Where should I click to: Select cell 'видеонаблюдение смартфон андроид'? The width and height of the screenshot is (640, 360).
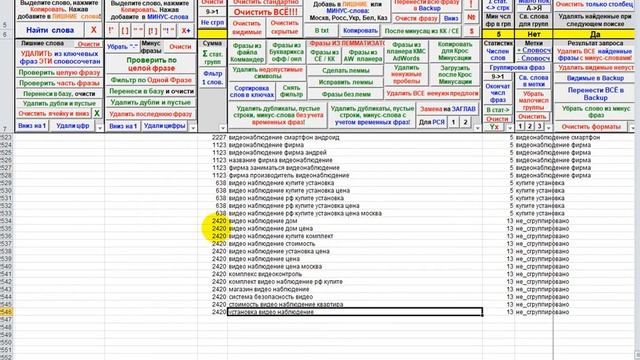(355, 138)
